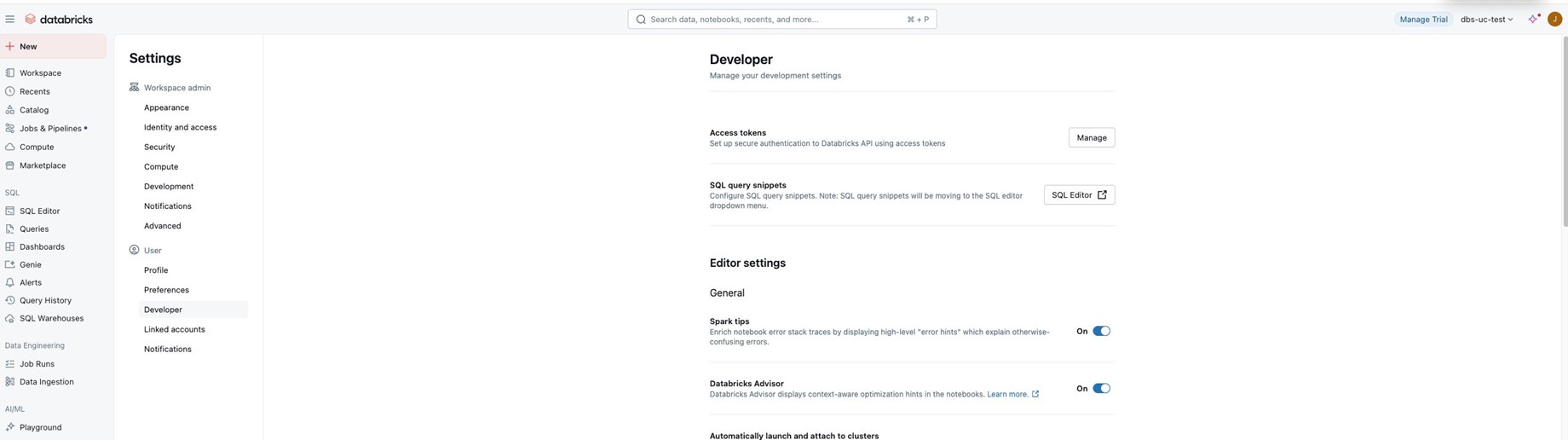Viewport: 1568px width, 440px height.
Task: Click the hamburger menu icon
Action: pos(10,19)
